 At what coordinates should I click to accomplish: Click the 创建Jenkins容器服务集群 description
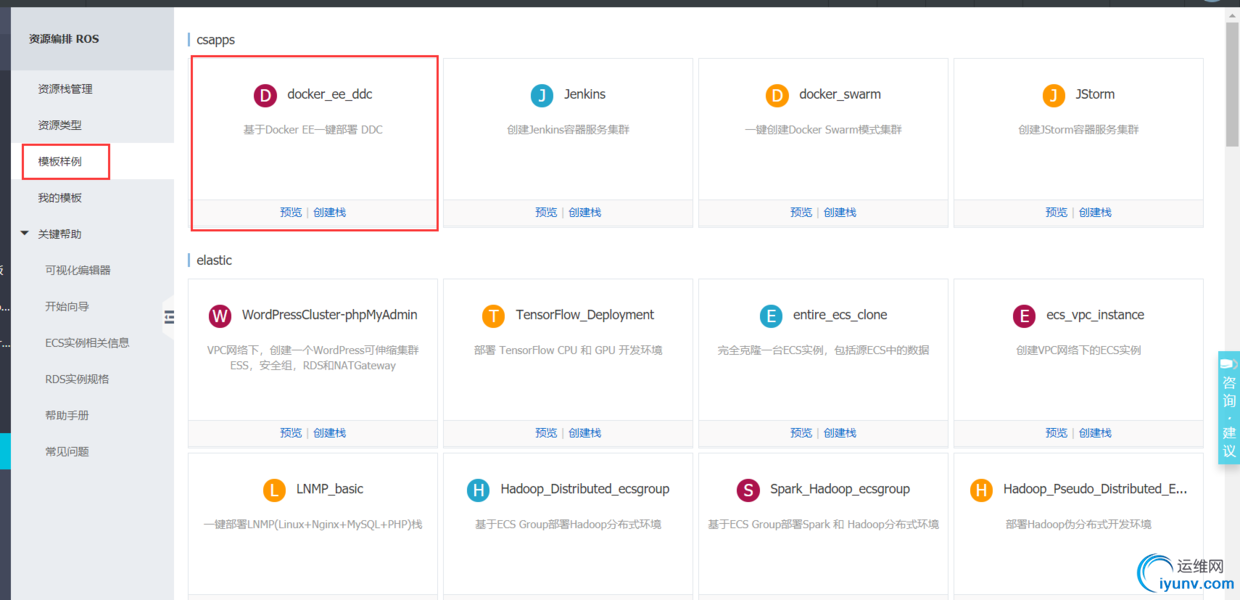pos(568,130)
